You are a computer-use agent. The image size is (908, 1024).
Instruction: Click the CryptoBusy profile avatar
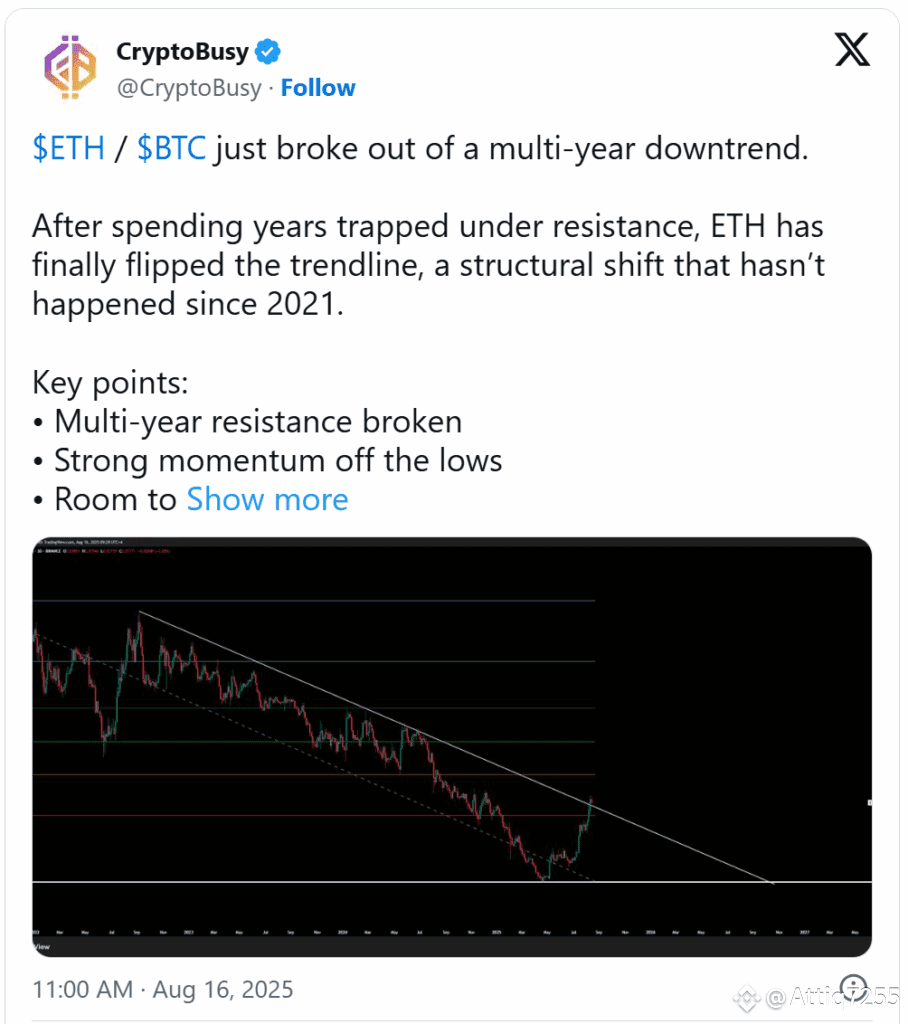pyautogui.click(x=71, y=67)
